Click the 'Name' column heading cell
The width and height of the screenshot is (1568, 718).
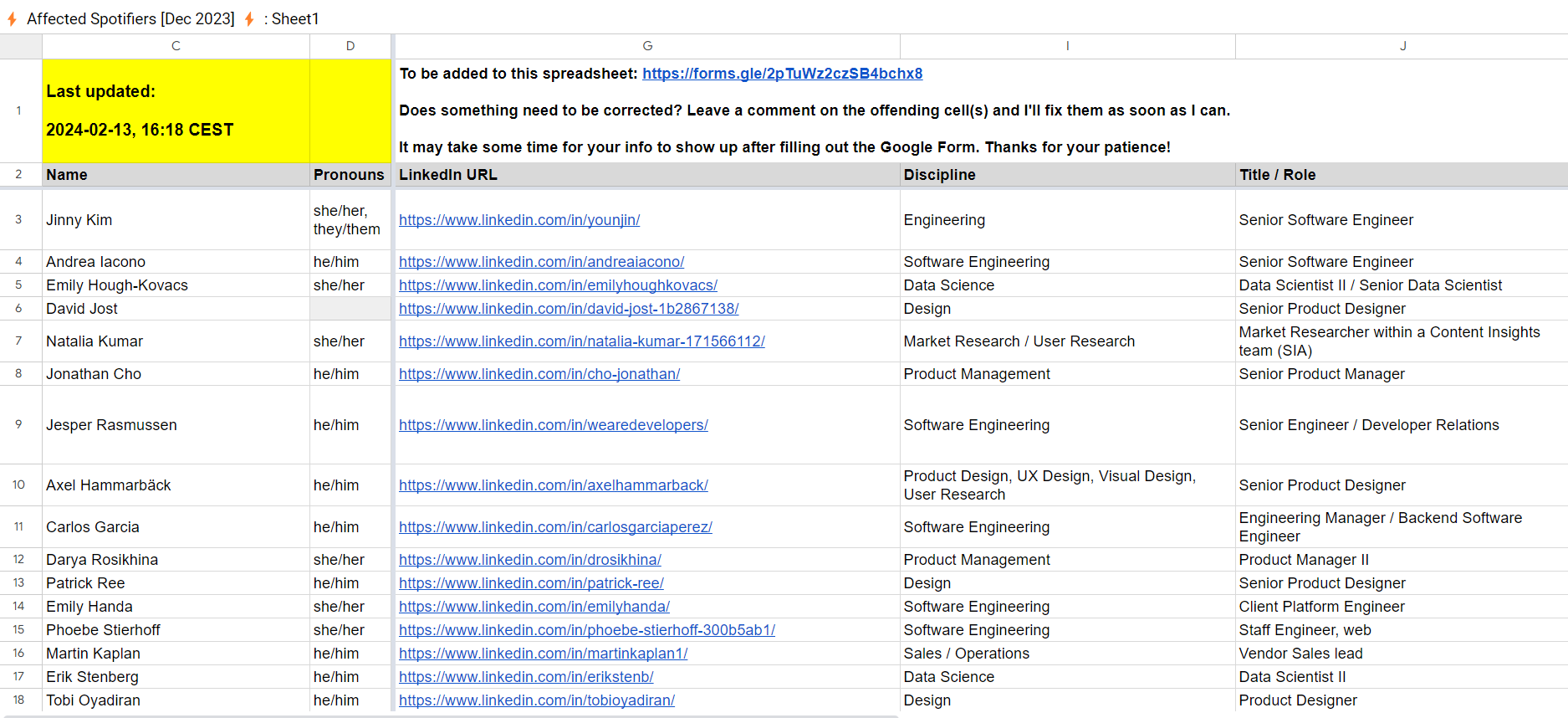(x=176, y=175)
